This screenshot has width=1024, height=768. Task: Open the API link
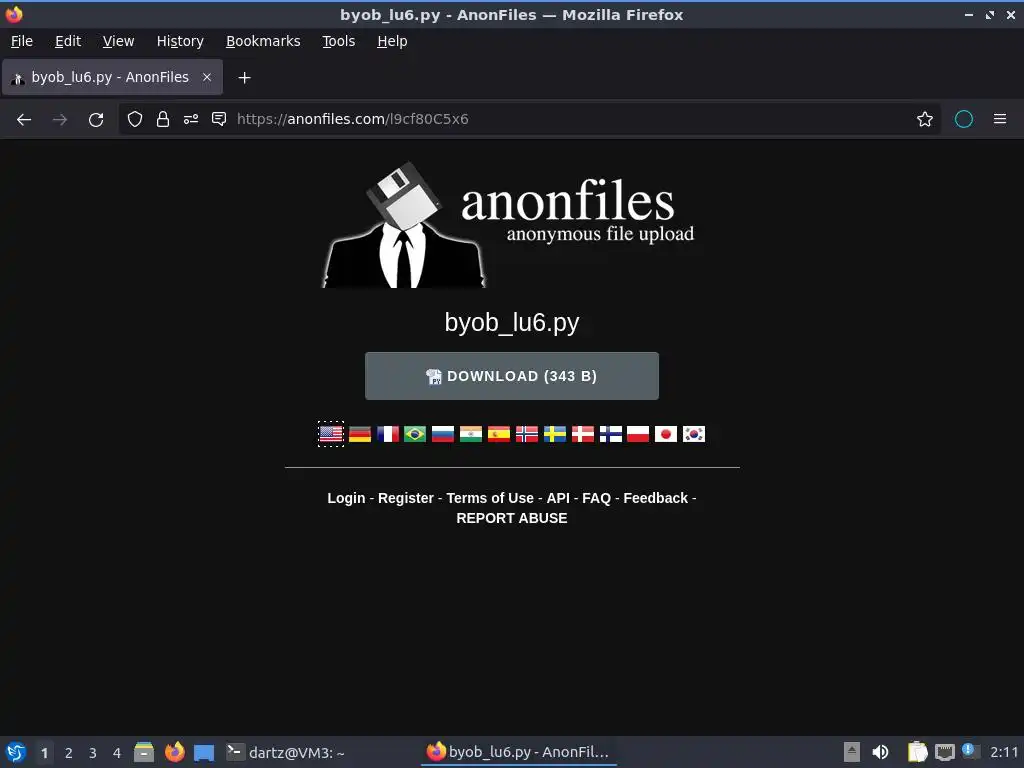click(x=558, y=498)
